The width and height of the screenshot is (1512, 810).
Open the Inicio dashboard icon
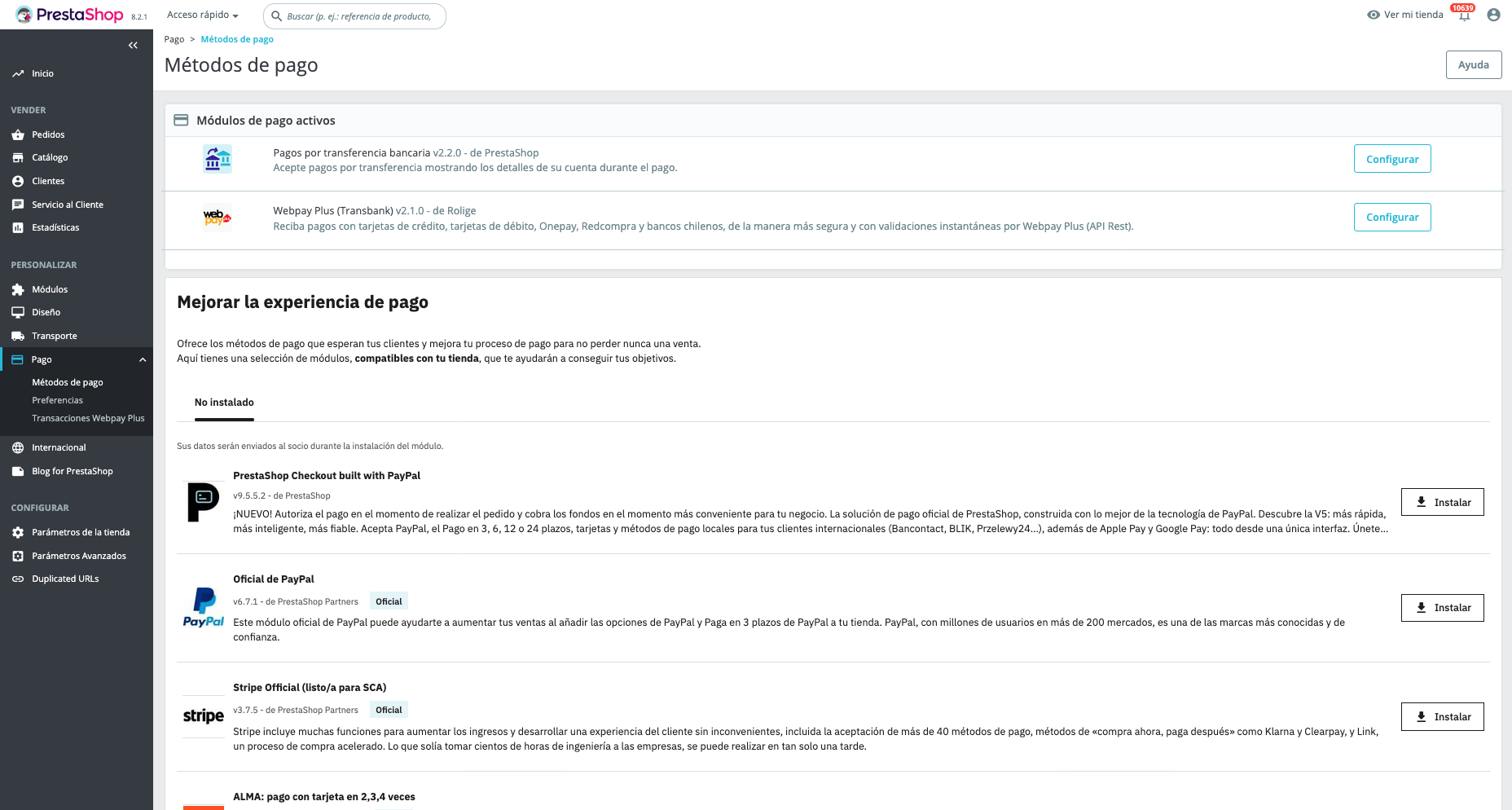[x=18, y=73]
